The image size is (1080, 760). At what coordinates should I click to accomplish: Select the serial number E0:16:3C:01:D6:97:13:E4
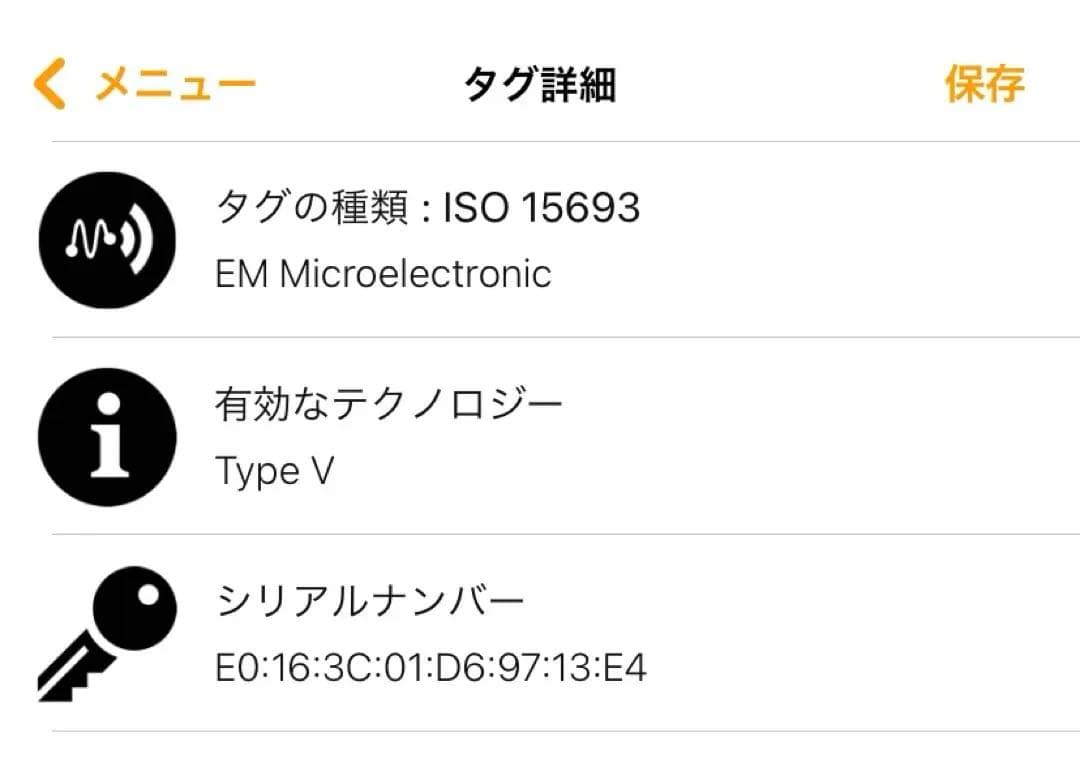431,667
